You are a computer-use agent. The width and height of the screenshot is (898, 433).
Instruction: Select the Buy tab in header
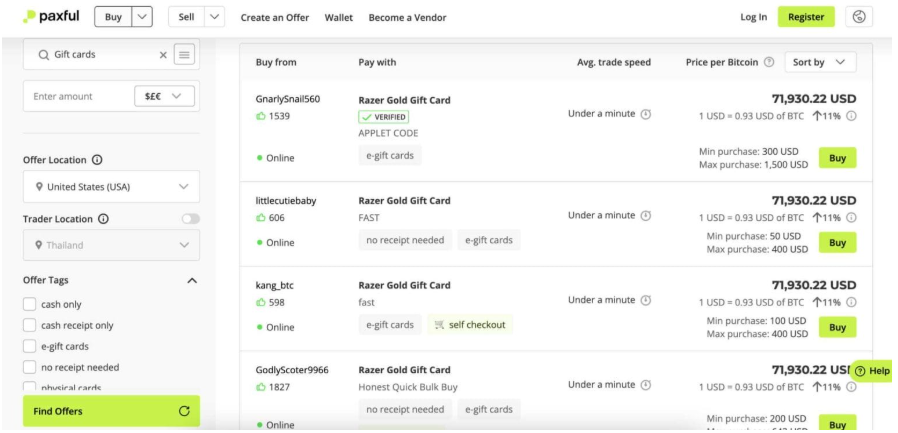[113, 17]
